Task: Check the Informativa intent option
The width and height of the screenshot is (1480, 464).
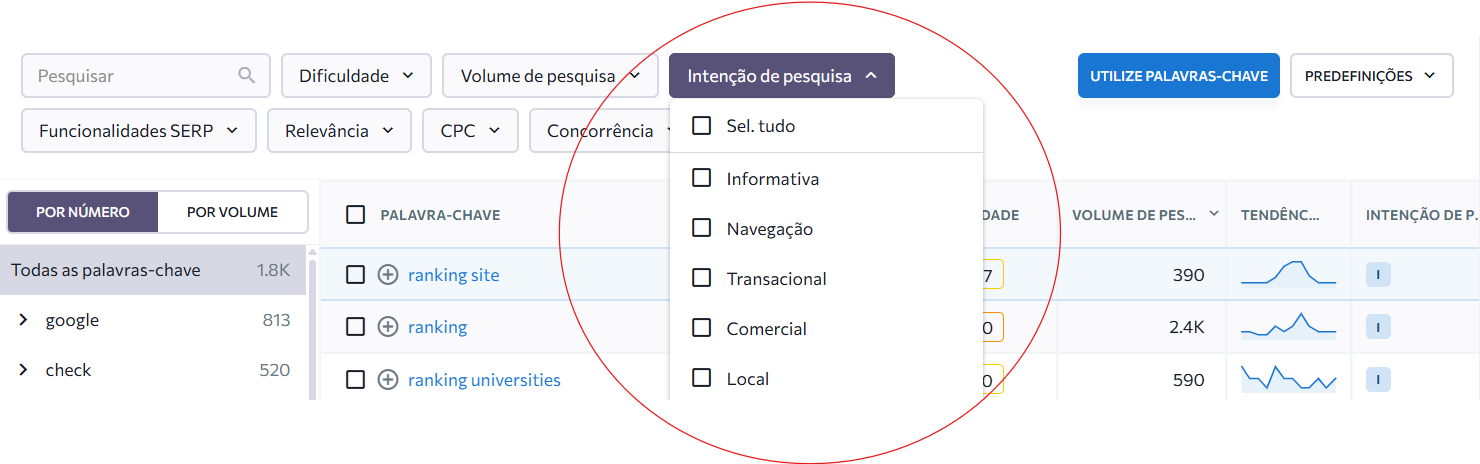Action: [702, 178]
